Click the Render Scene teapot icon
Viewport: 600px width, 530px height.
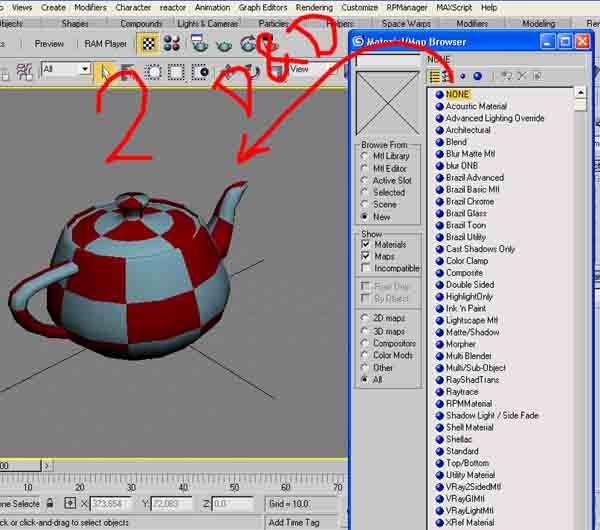pos(199,43)
